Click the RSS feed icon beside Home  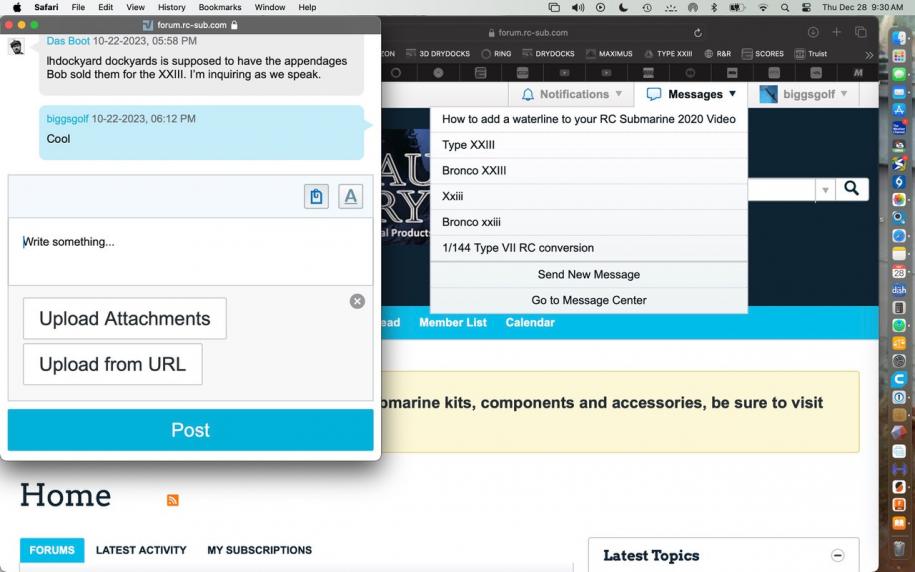click(x=173, y=500)
